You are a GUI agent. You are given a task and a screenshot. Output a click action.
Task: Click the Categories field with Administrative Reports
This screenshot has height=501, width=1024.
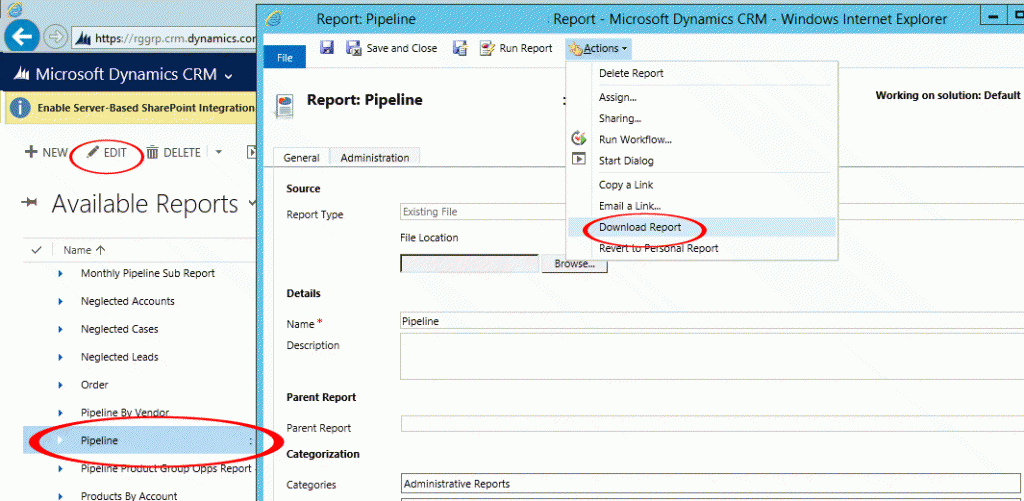click(712, 484)
